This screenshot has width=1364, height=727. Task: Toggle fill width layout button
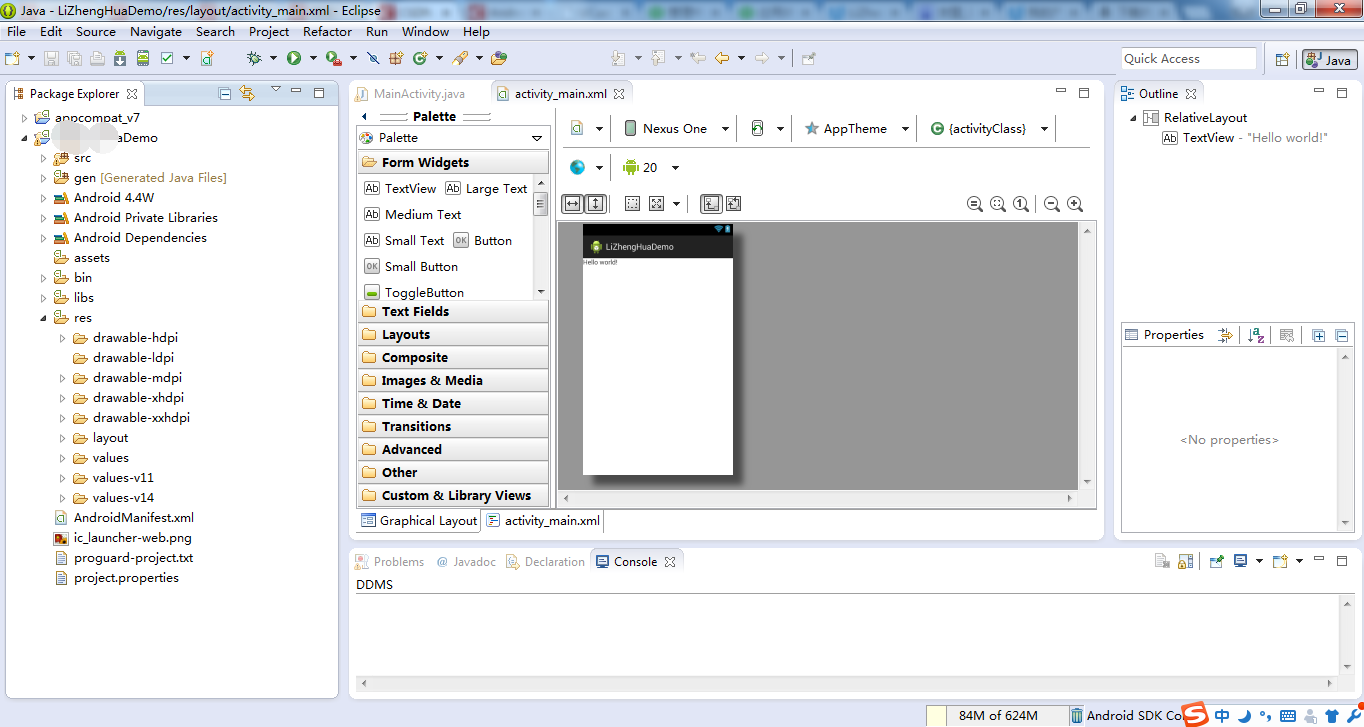point(572,203)
